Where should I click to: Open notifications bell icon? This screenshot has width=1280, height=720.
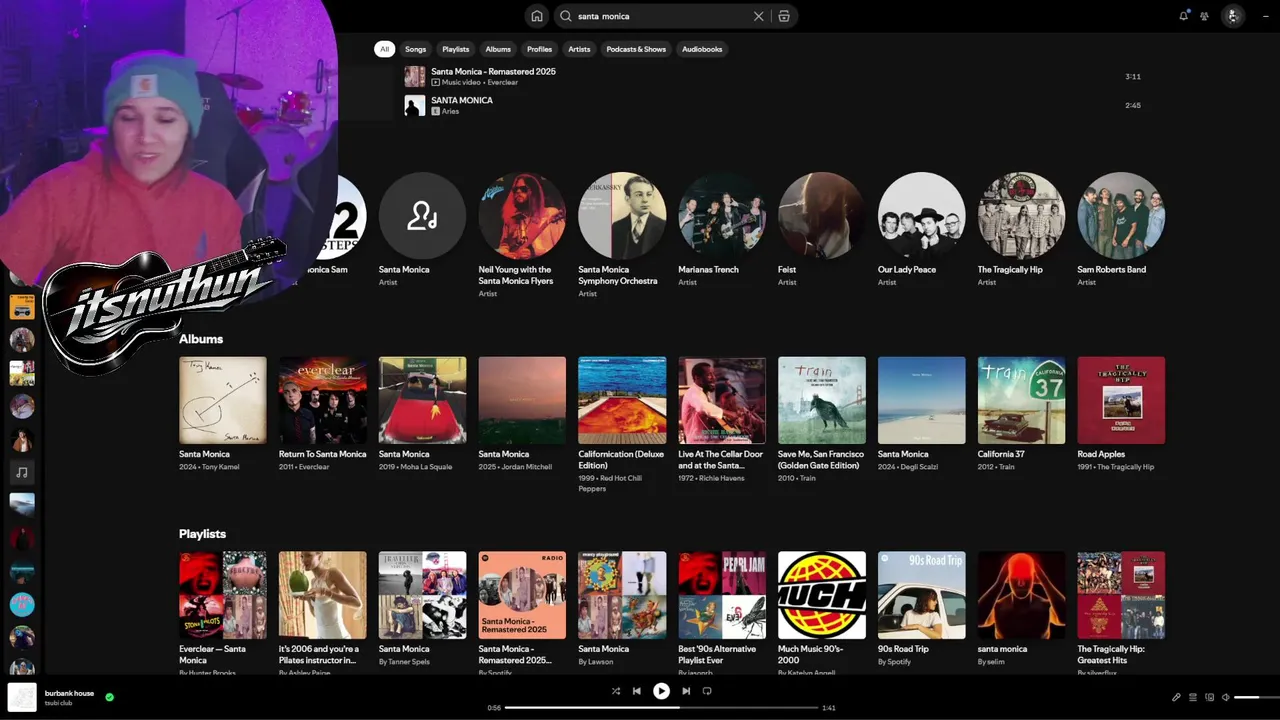tap(1184, 16)
